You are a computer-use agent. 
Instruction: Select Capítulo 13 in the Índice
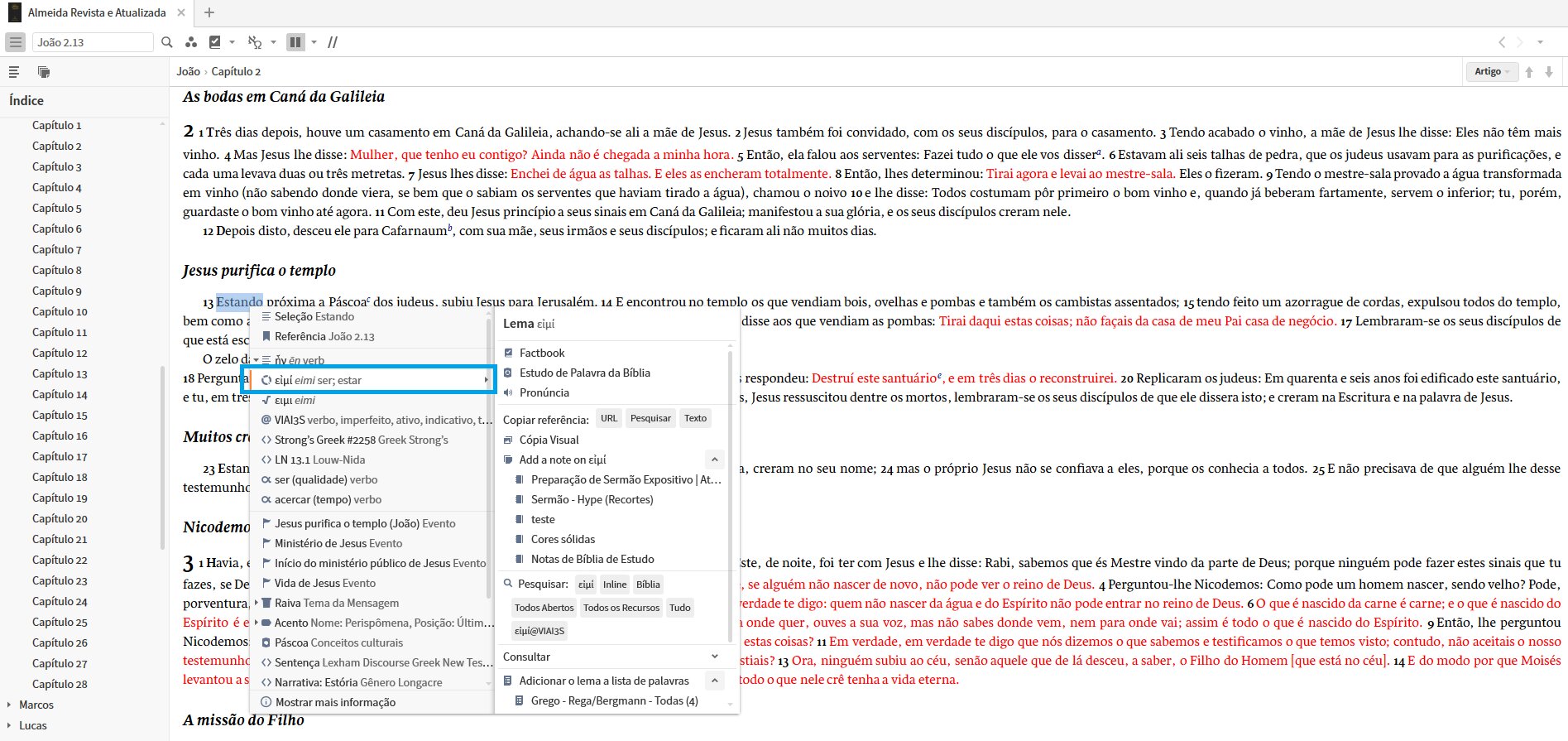[x=60, y=373]
